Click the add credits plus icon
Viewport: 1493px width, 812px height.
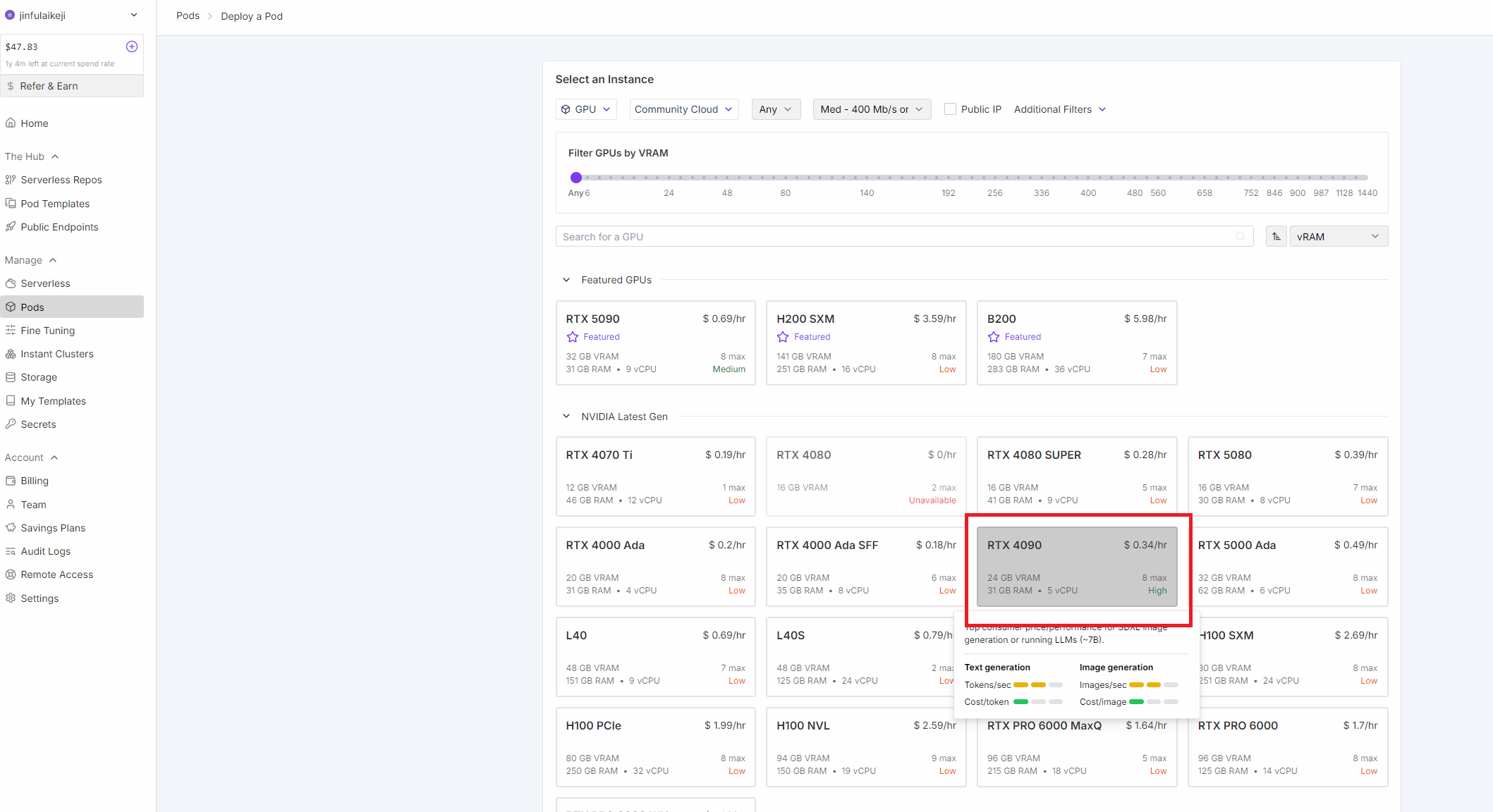tap(131, 47)
